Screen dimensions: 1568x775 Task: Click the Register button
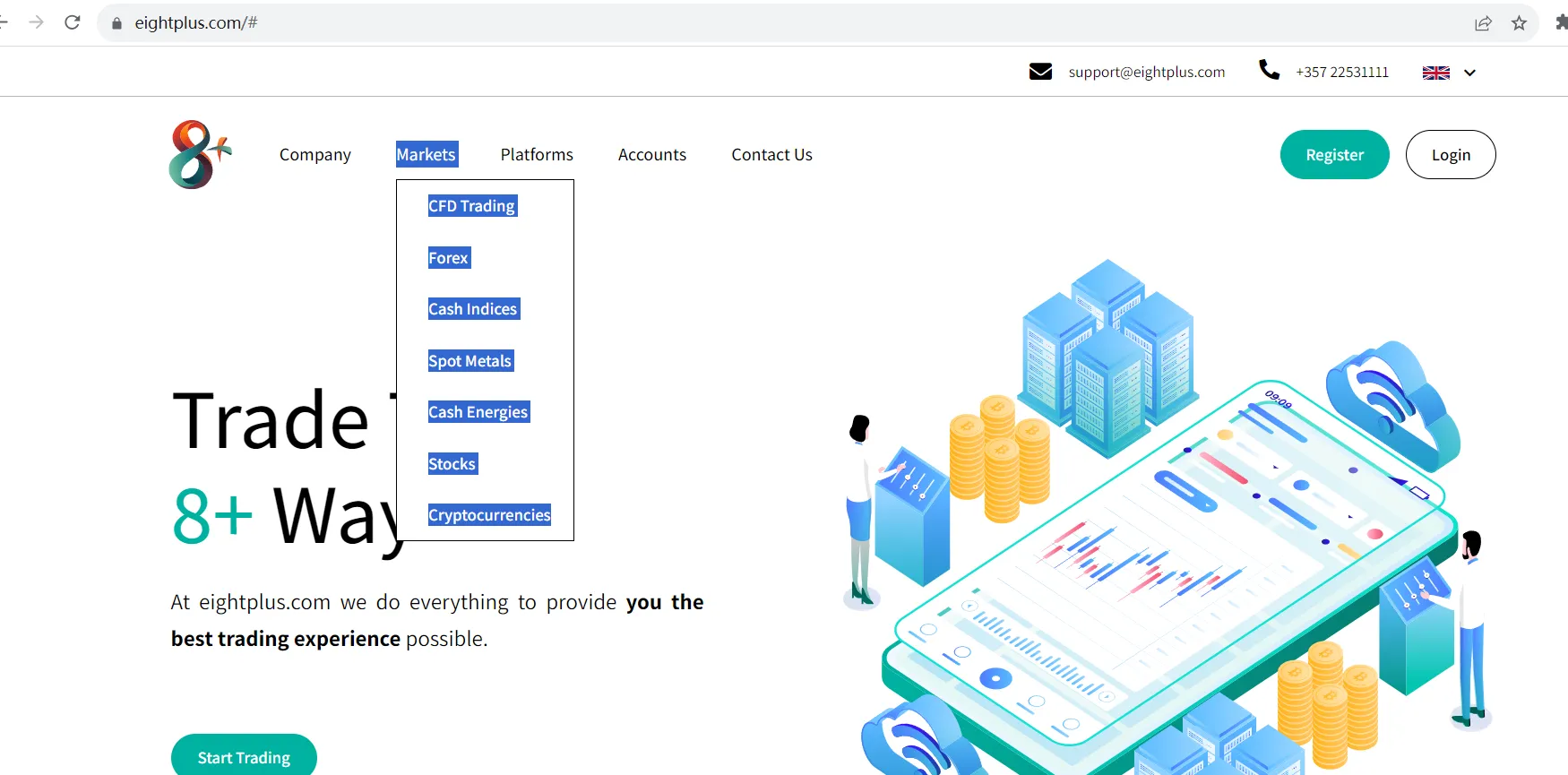coord(1334,154)
